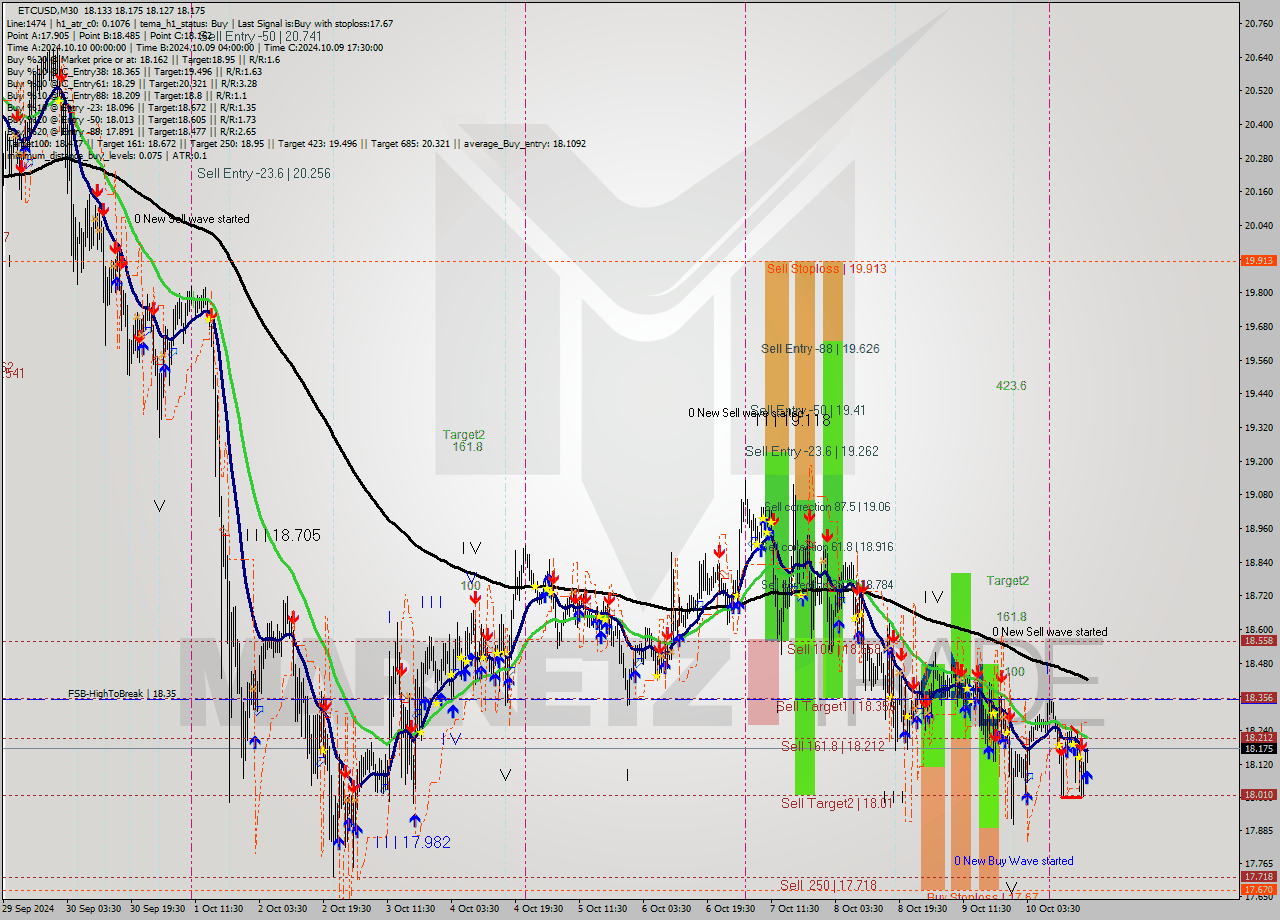Click the 18.558 price tag on price axis

[1258, 641]
